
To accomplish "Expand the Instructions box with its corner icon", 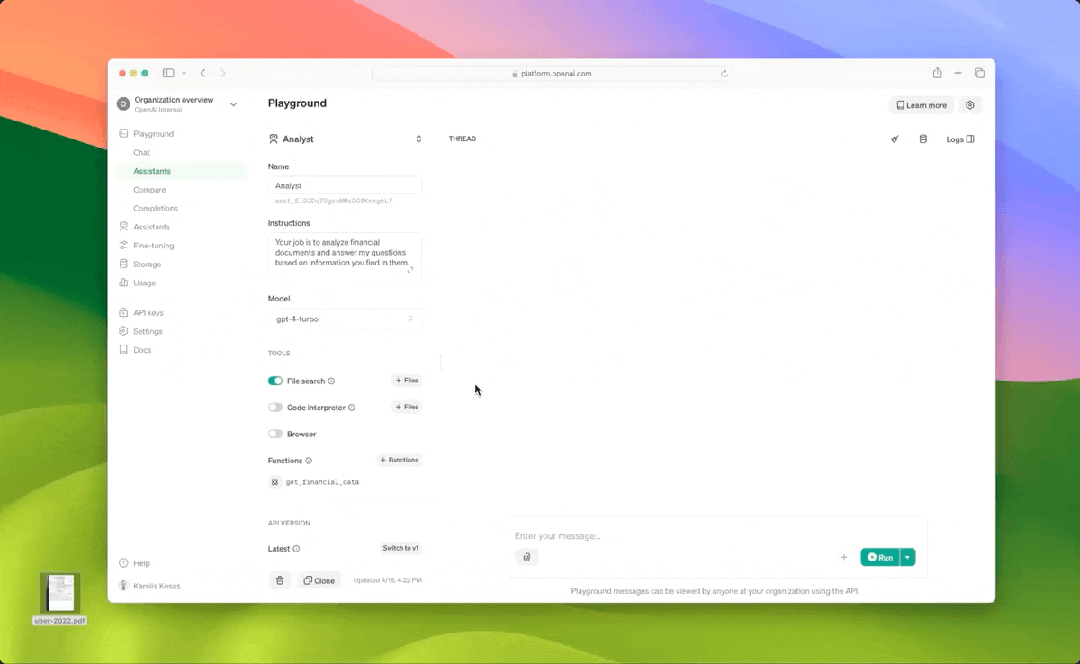I will point(411,269).
